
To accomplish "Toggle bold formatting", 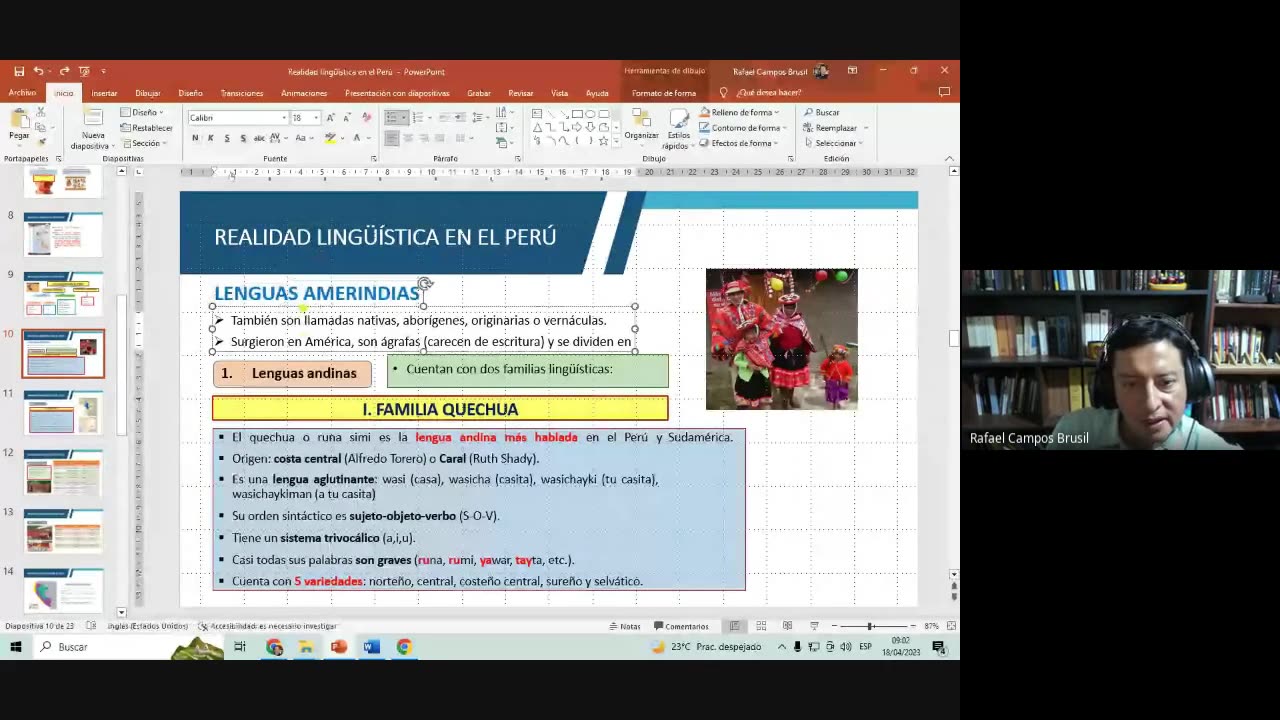I will pyautogui.click(x=195, y=138).
